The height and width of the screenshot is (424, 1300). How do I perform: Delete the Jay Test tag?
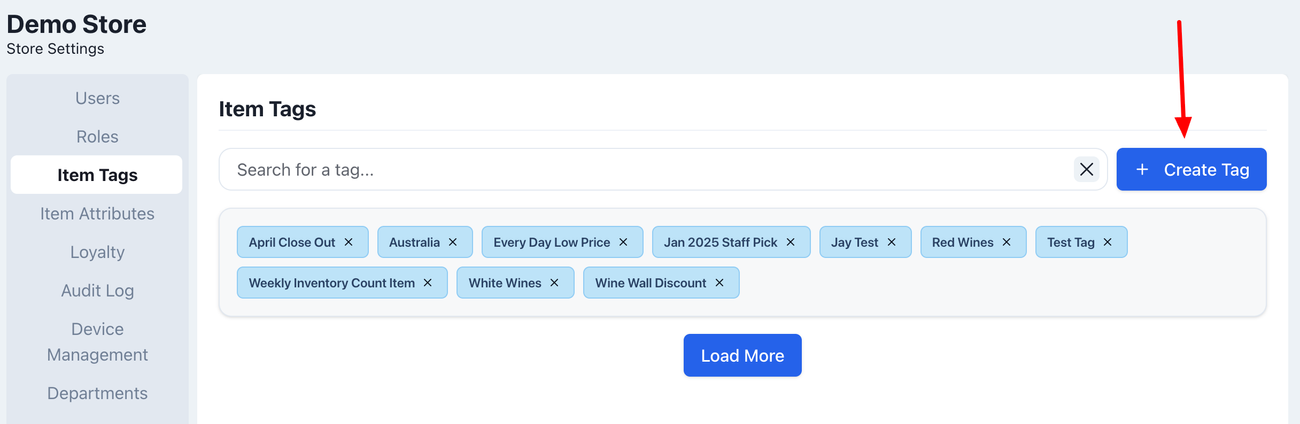click(x=892, y=242)
